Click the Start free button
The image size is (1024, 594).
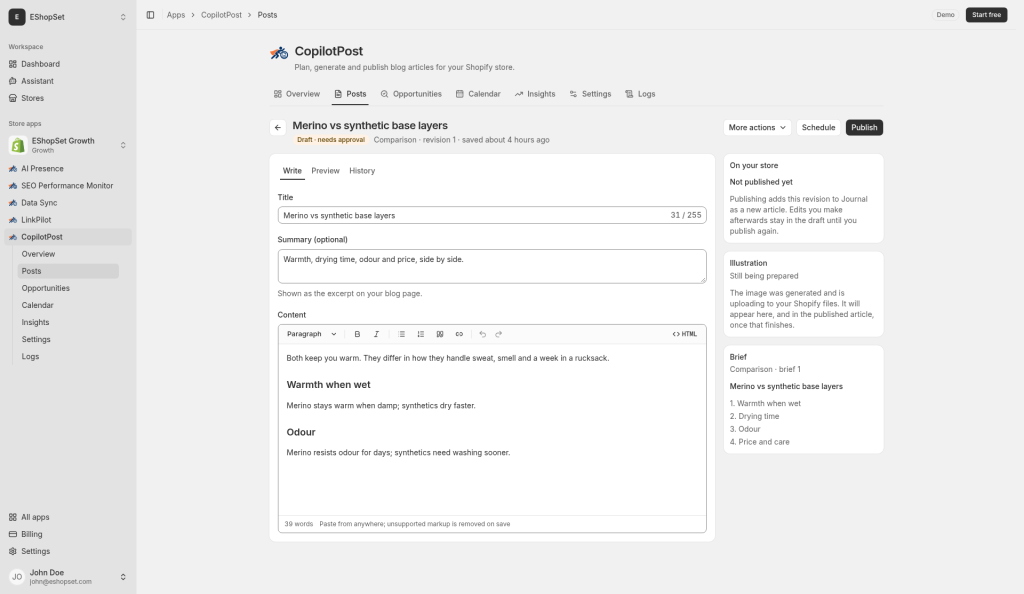(x=986, y=15)
